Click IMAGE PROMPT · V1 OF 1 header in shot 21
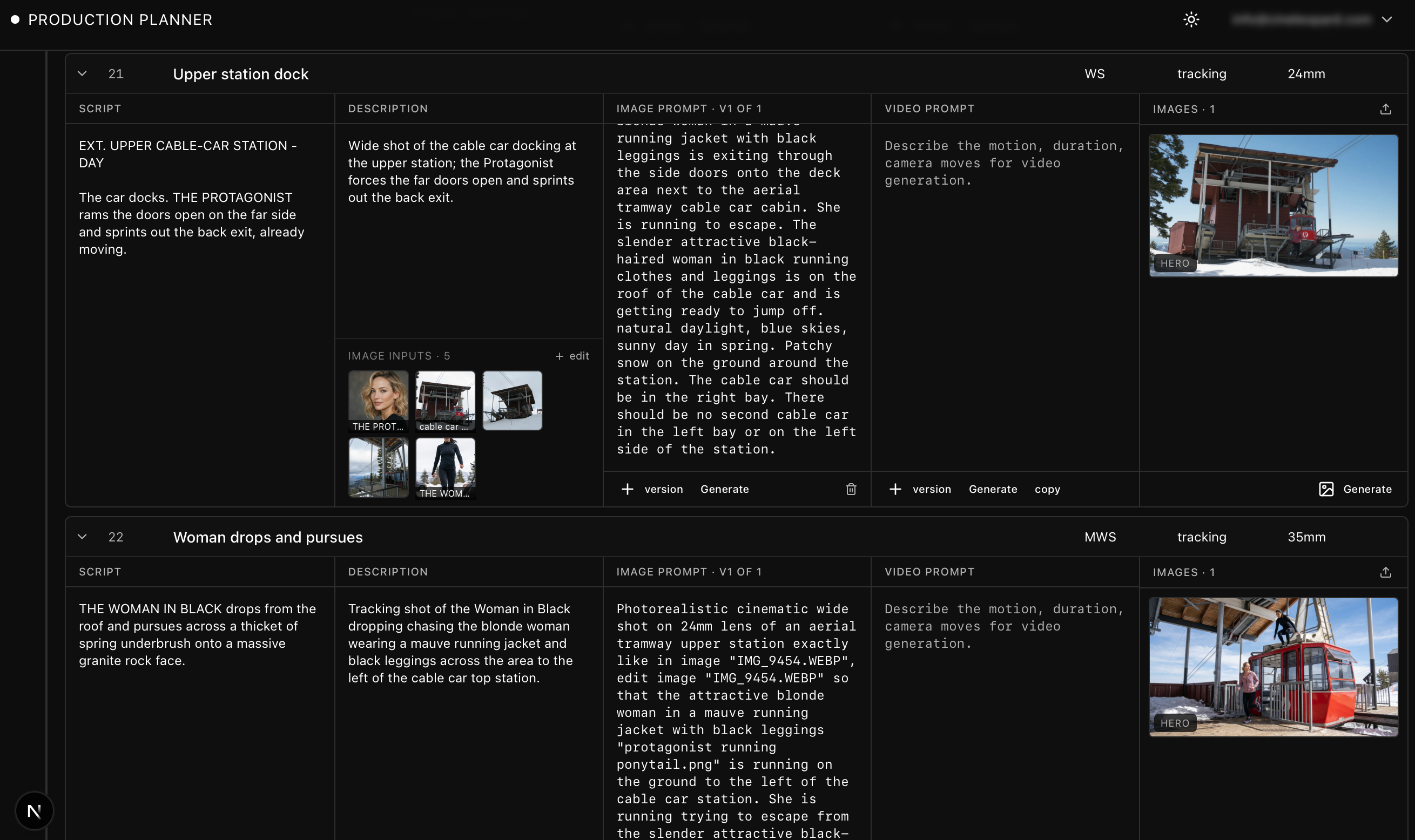 689,109
